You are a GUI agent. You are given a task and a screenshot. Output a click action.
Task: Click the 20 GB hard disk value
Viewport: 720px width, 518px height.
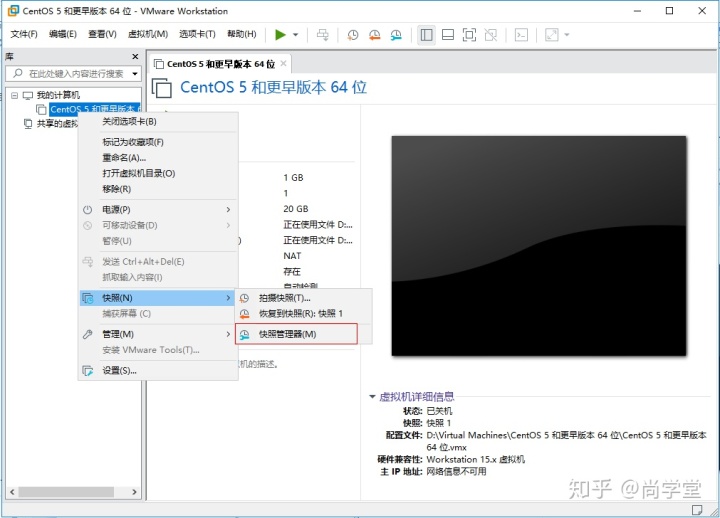tap(296, 209)
